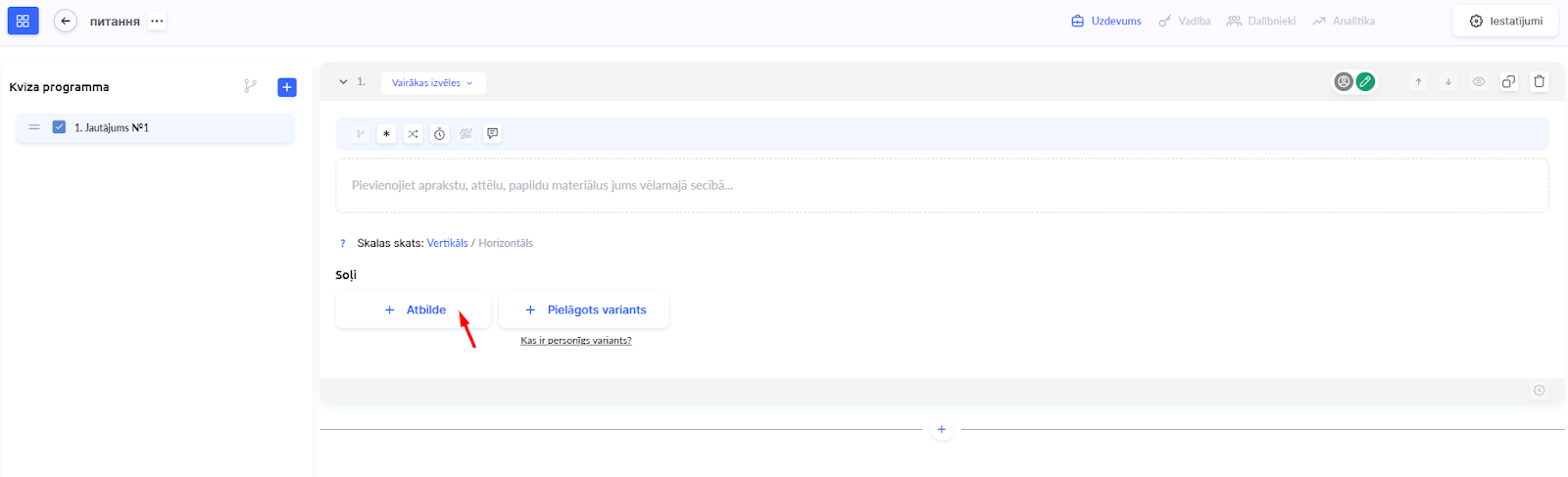Open the Kas ir personīgs variants link
1568x477 pixels.
576,341
